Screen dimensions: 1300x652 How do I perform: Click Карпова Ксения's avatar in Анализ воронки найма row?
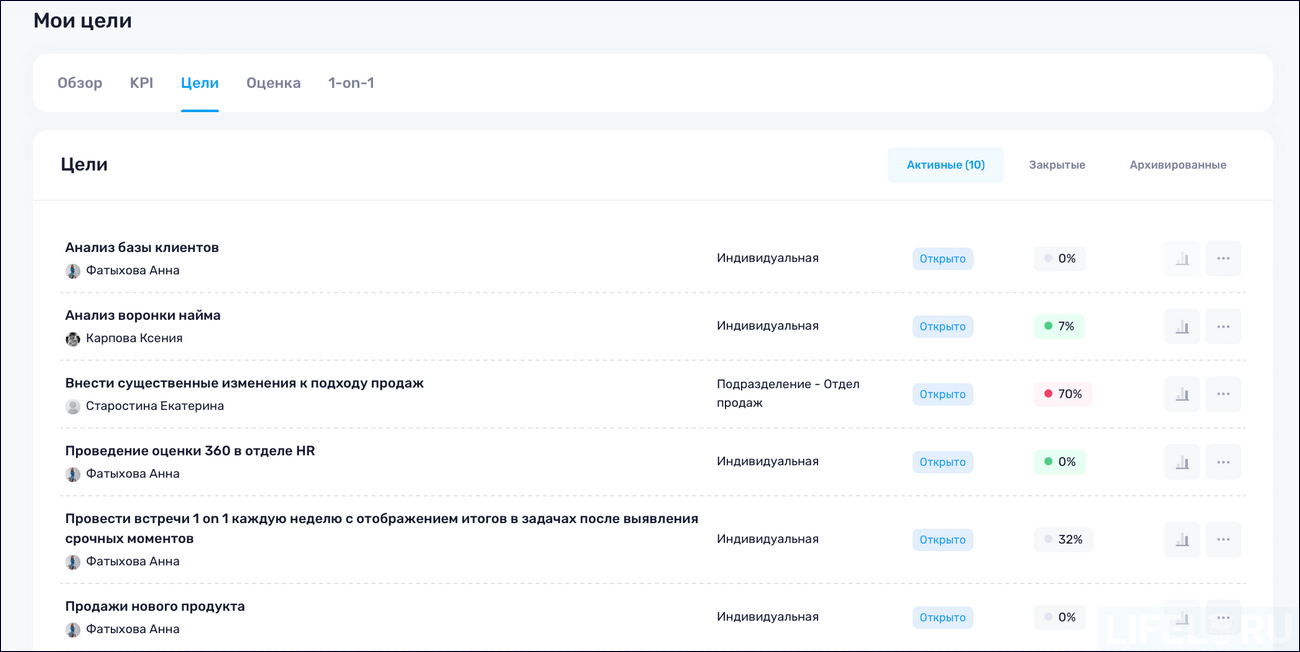click(71, 338)
